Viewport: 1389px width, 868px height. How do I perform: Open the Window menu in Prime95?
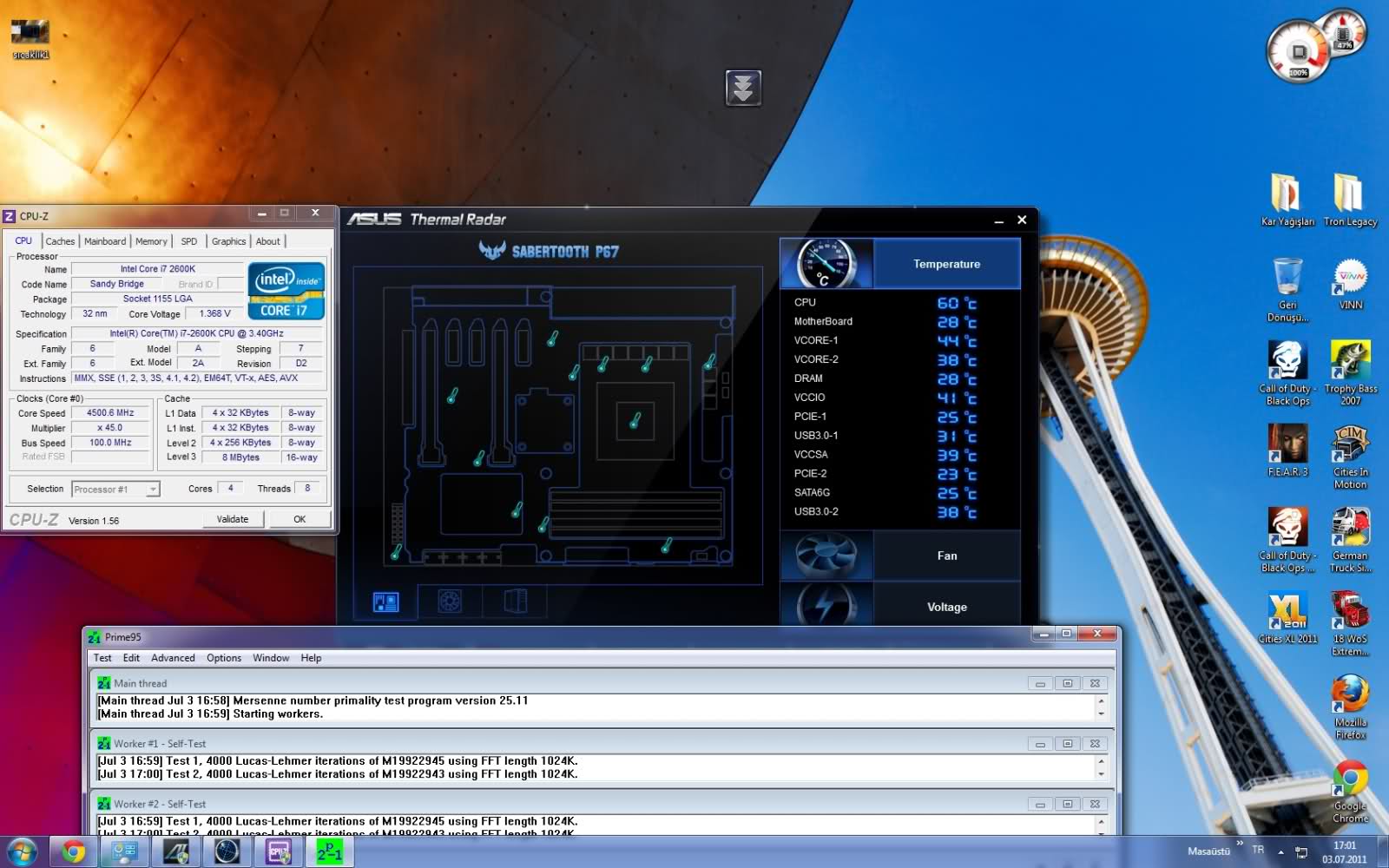click(x=271, y=658)
